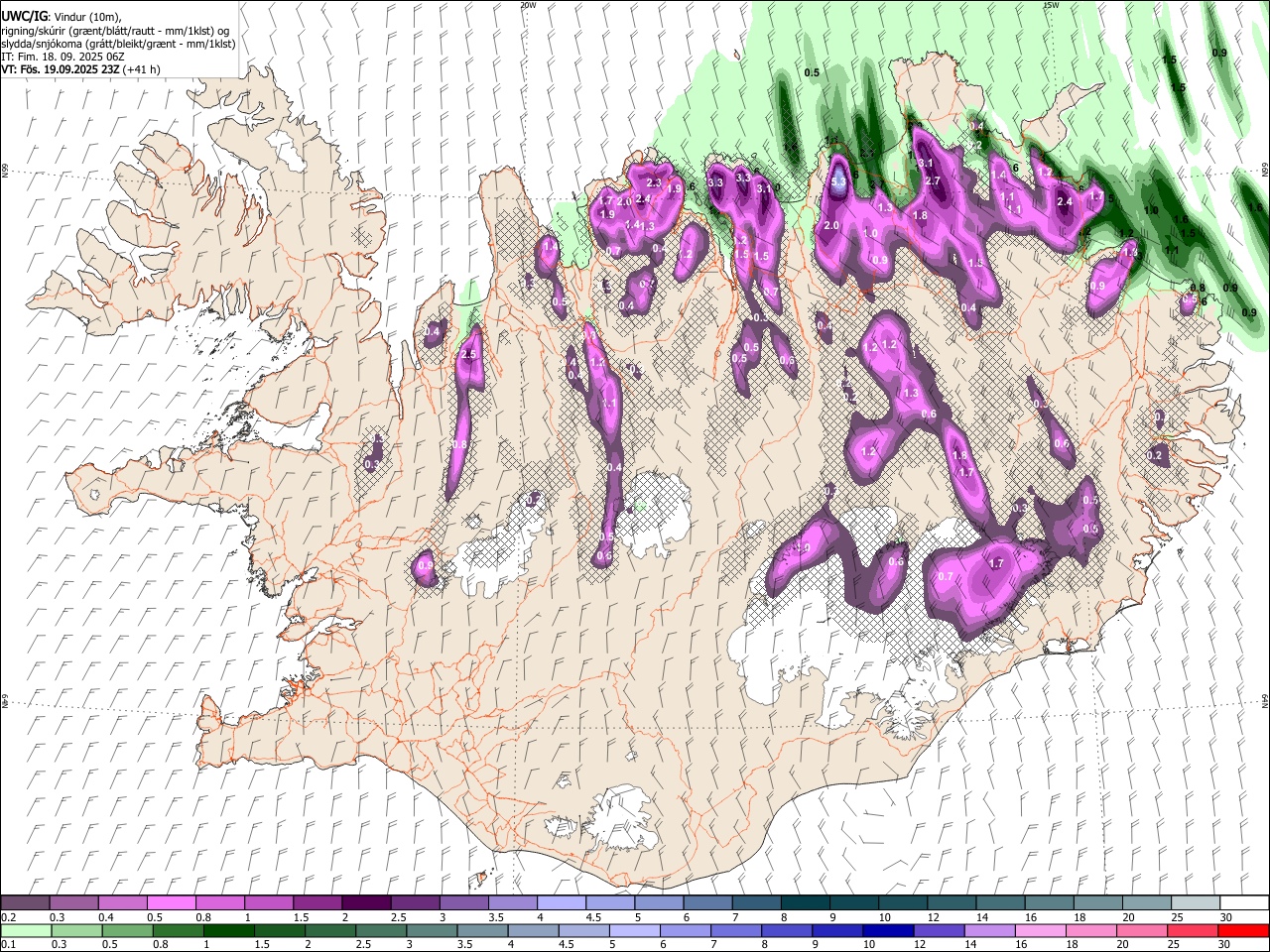Viewport: 1270px width, 952px height.
Task: Click the bright red 30 swatch ending lower scale
Action: pos(1243,930)
